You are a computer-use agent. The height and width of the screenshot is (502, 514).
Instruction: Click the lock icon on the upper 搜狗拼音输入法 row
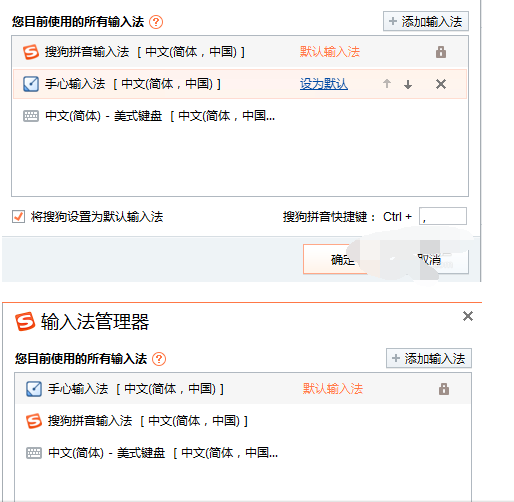[441, 52]
